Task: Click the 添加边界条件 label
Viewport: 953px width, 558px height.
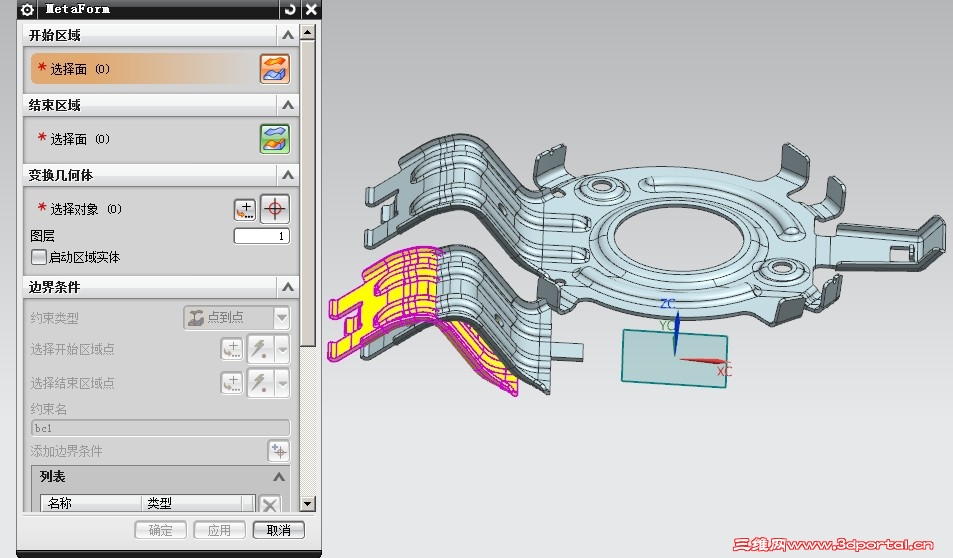Action: 66,451
